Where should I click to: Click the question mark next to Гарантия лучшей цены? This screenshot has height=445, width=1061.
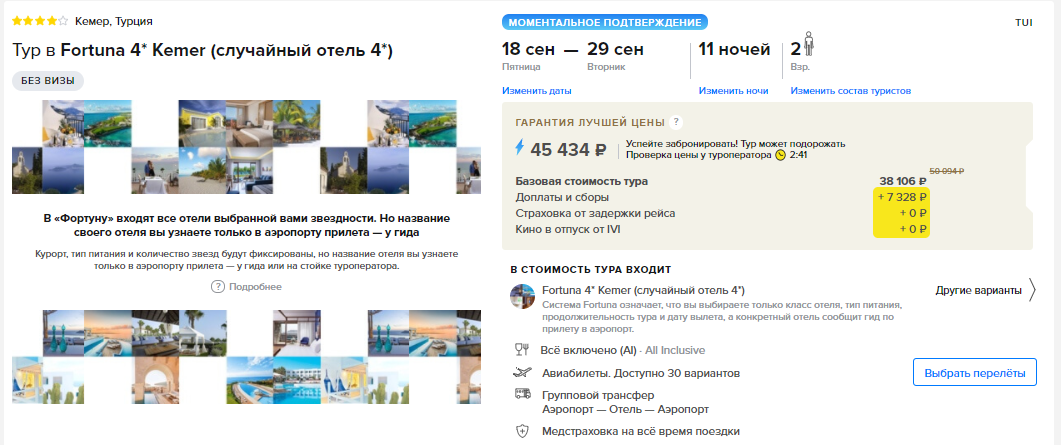(675, 122)
